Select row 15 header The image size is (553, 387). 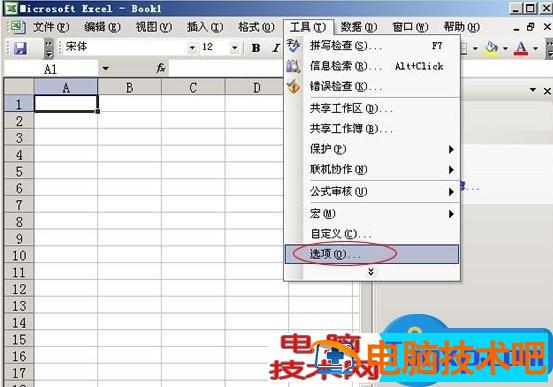tap(19, 339)
